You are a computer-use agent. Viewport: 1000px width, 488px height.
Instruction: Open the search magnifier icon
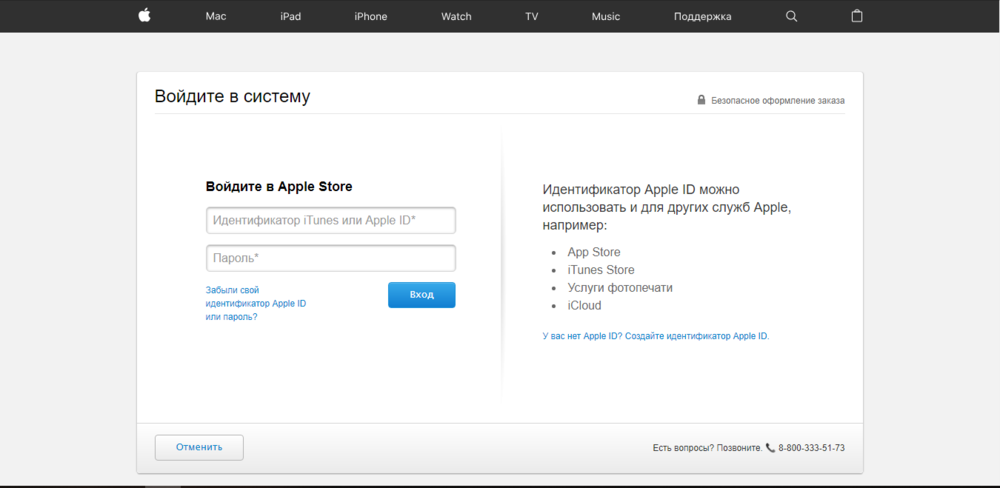coord(791,17)
